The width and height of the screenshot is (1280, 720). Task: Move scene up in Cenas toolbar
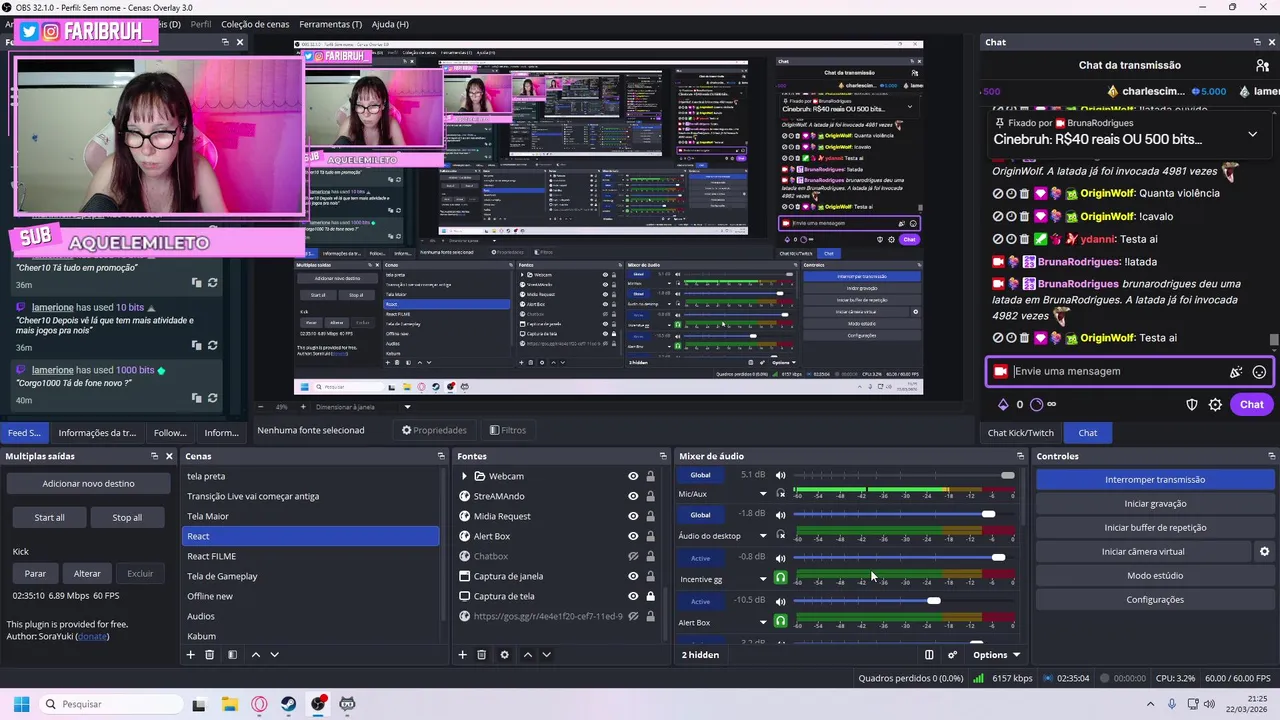coord(256,655)
